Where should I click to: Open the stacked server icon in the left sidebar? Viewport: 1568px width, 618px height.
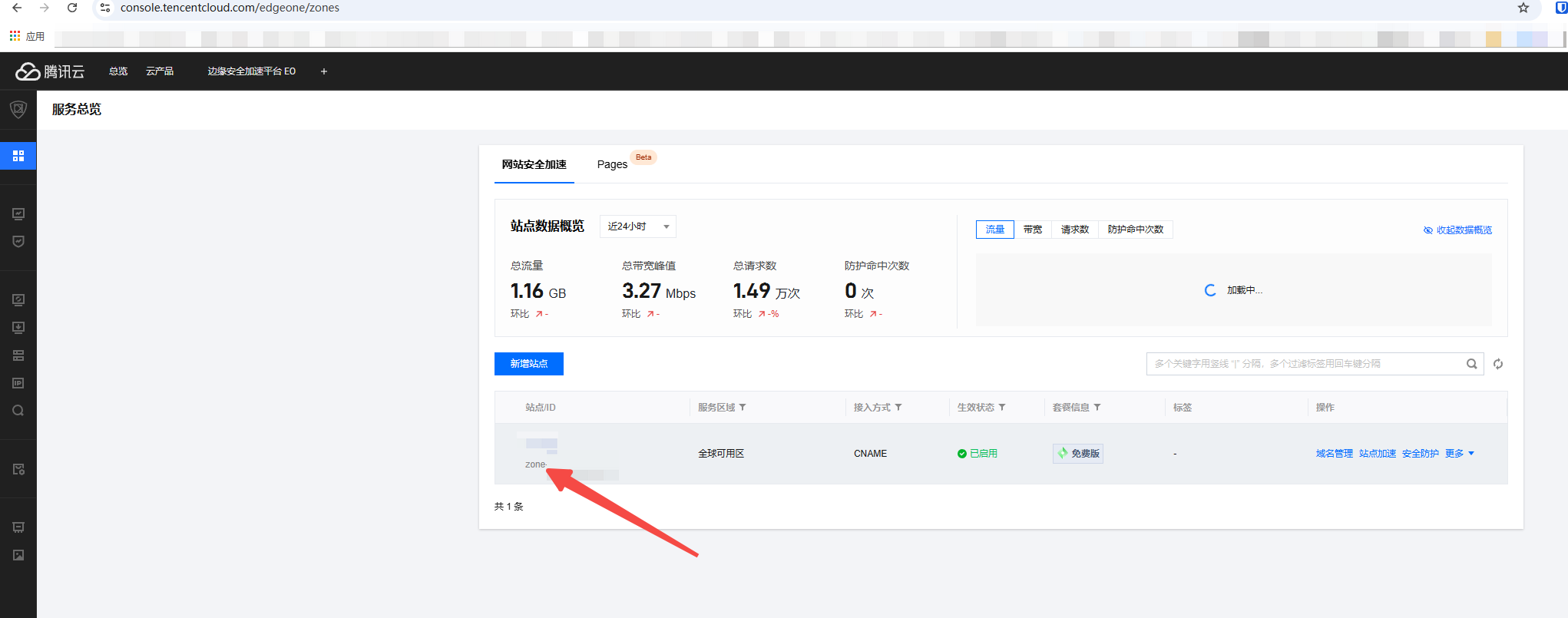tap(18, 355)
